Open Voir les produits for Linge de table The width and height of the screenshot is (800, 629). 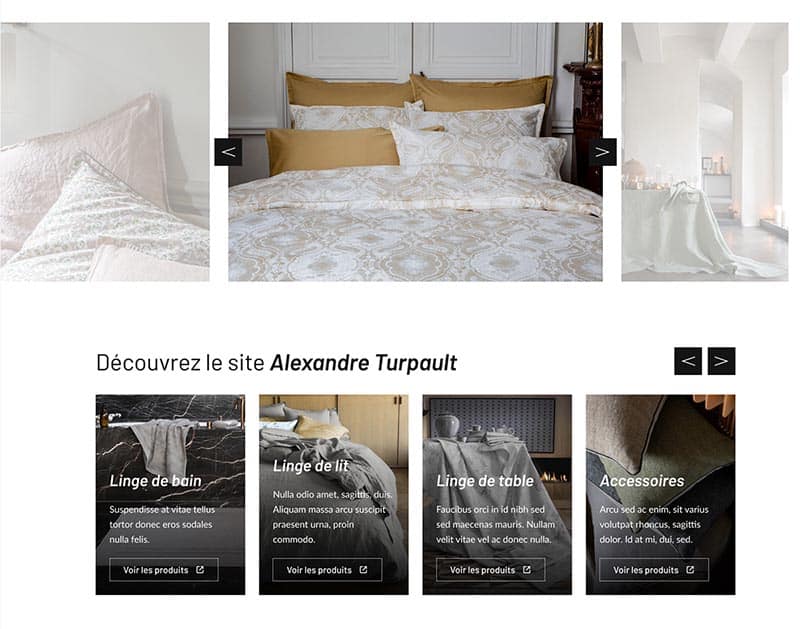pos(490,569)
